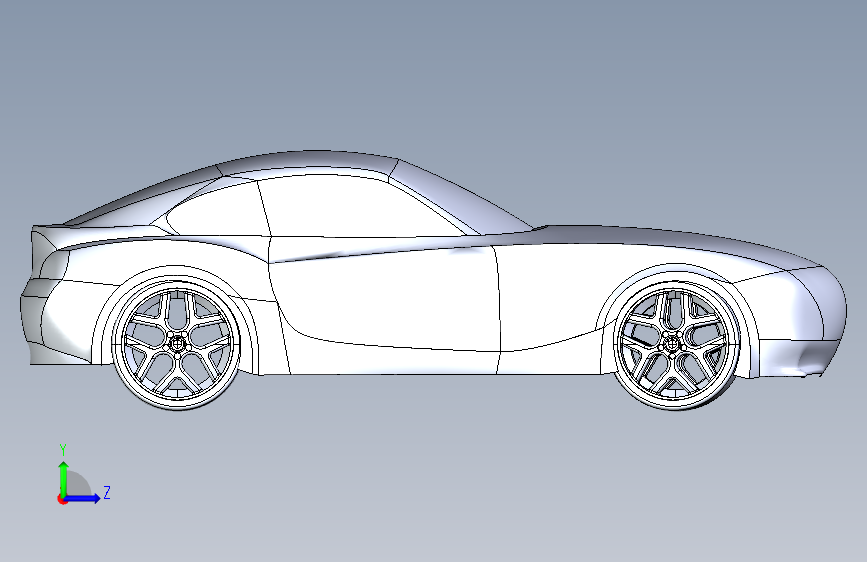Click the green Y axis arrow
Screen dimensions: 867x562
(x=63, y=478)
